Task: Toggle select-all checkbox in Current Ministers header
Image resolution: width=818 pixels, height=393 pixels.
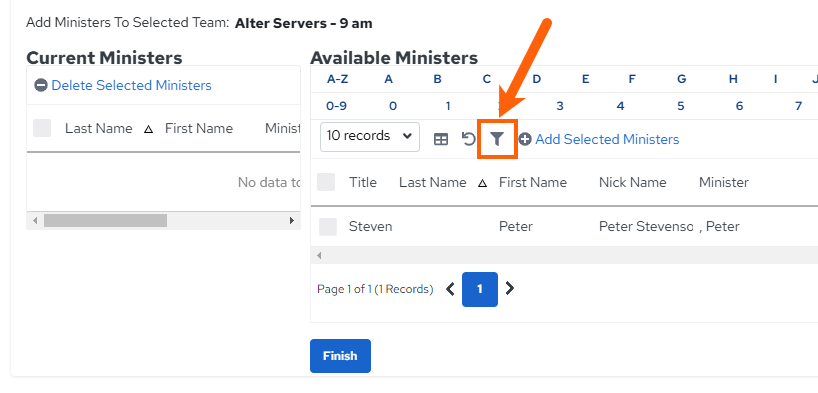Action: click(x=42, y=128)
